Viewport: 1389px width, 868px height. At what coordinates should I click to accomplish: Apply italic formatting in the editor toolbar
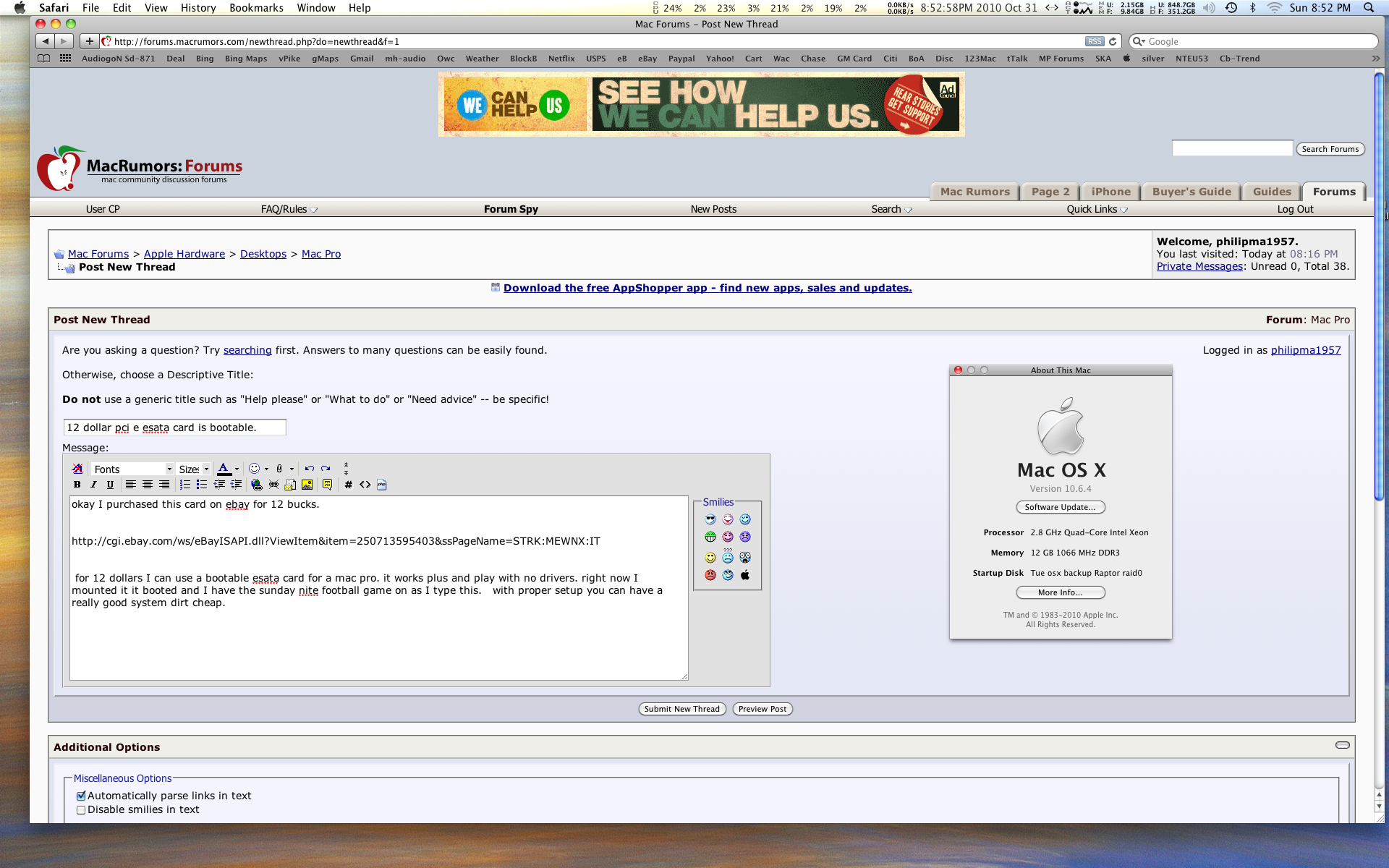(93, 485)
